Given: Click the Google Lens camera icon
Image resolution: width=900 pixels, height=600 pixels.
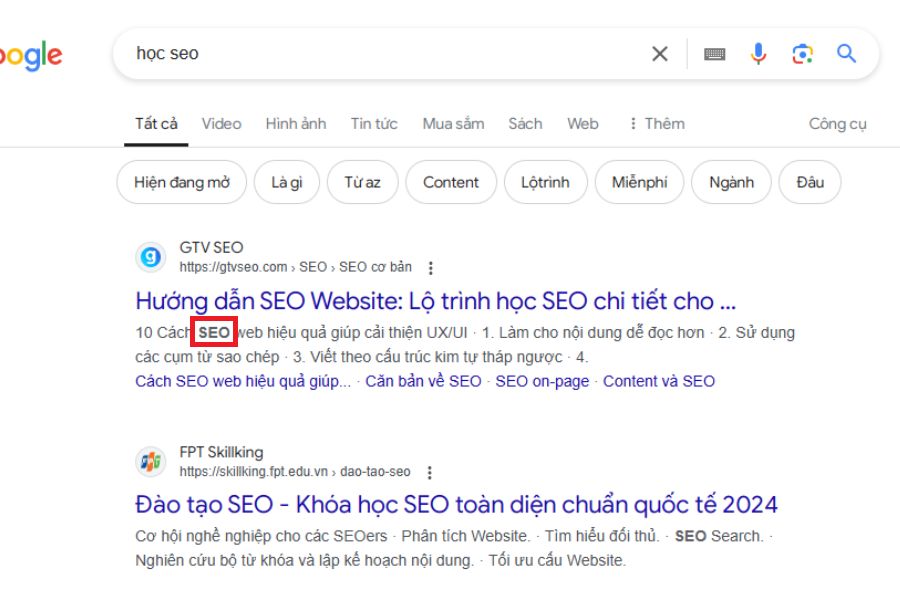Looking at the screenshot, I should coord(801,54).
